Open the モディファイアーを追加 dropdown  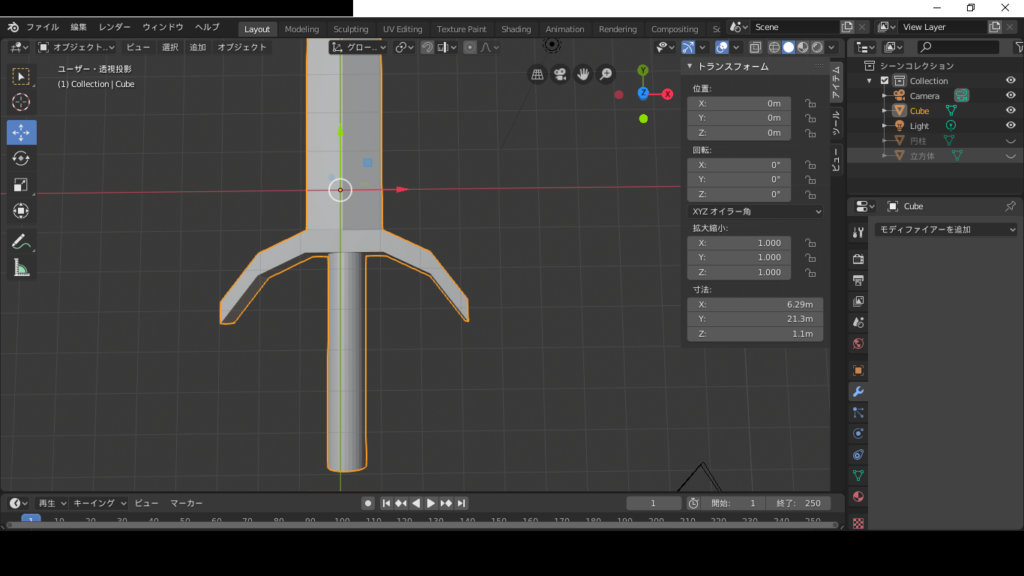pyautogui.click(x=944, y=229)
